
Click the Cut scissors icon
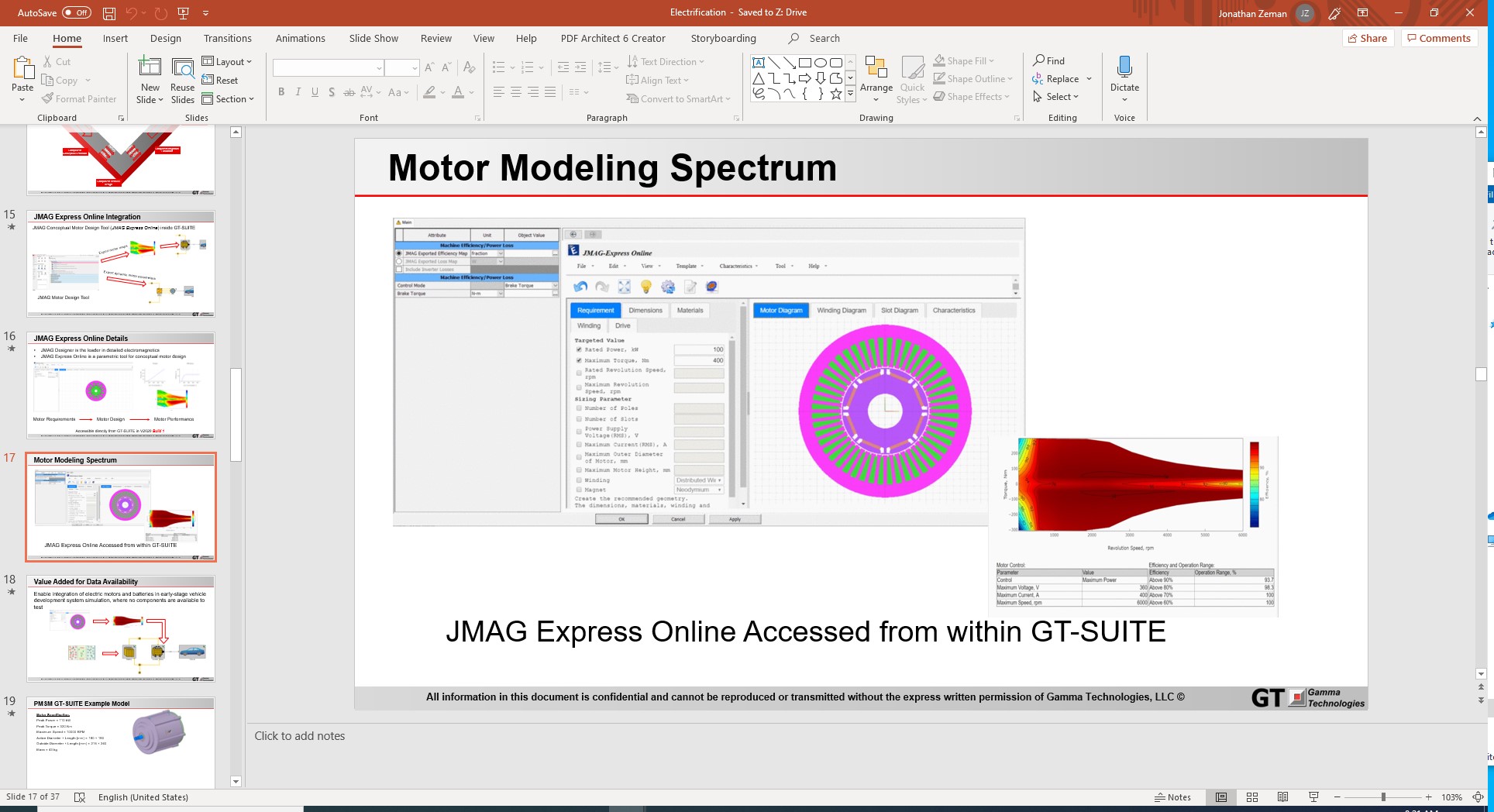point(48,62)
